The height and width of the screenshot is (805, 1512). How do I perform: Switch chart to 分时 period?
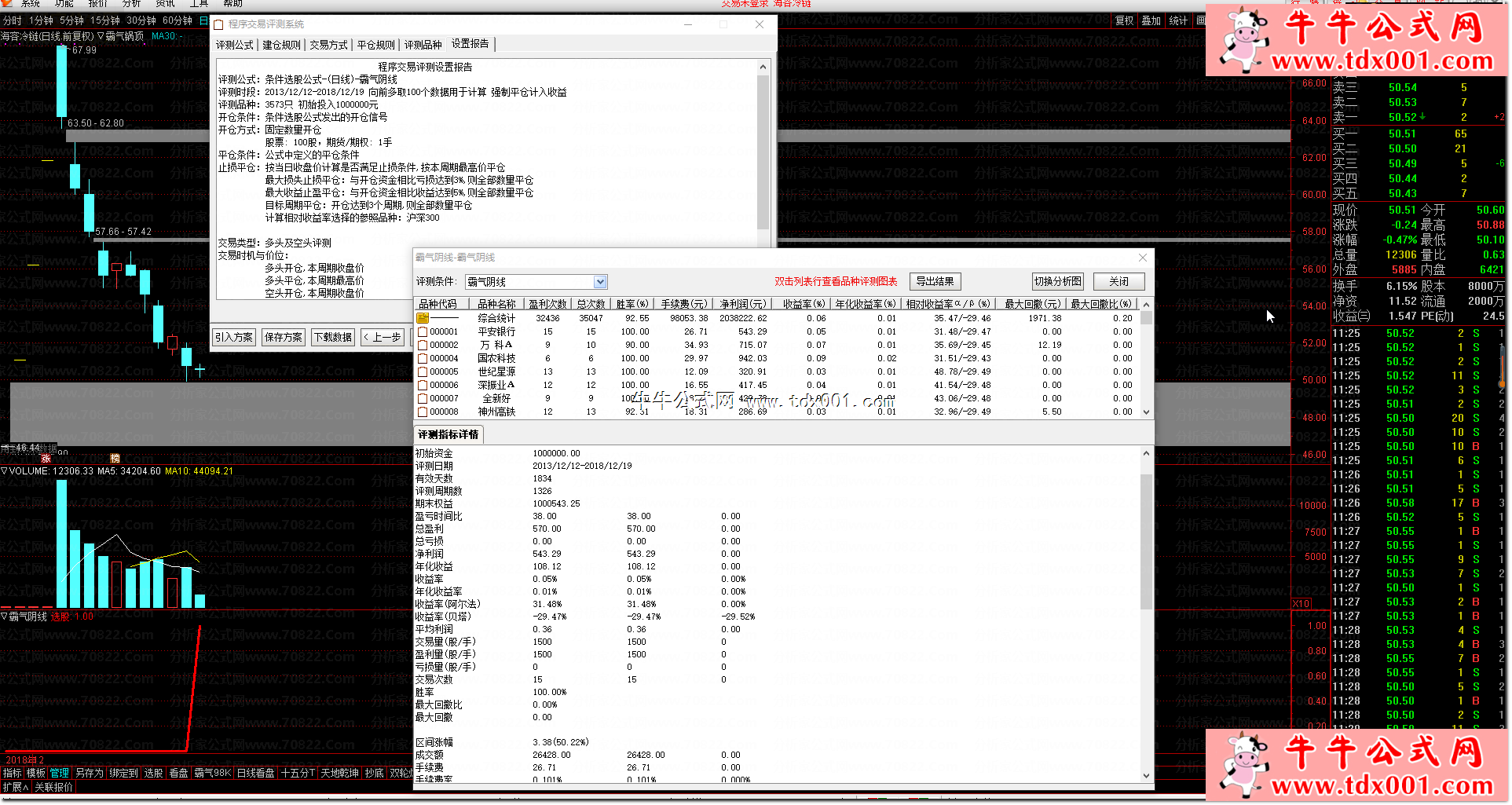click(x=13, y=20)
